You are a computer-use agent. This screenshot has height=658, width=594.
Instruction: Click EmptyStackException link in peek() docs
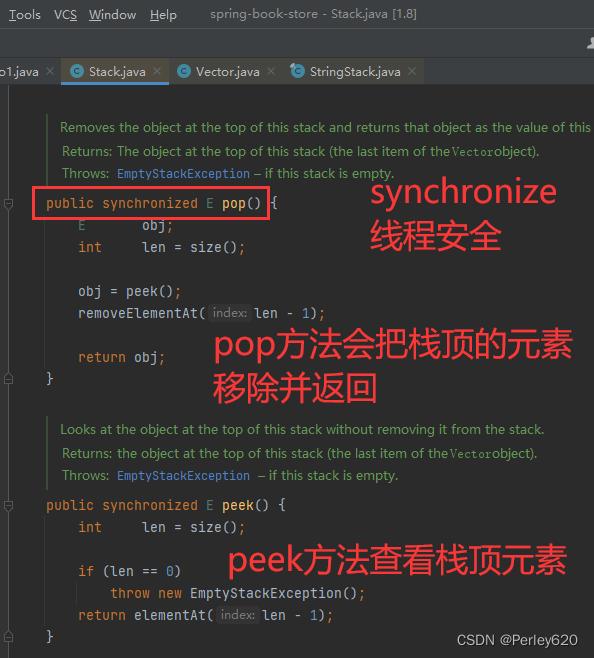point(183,476)
